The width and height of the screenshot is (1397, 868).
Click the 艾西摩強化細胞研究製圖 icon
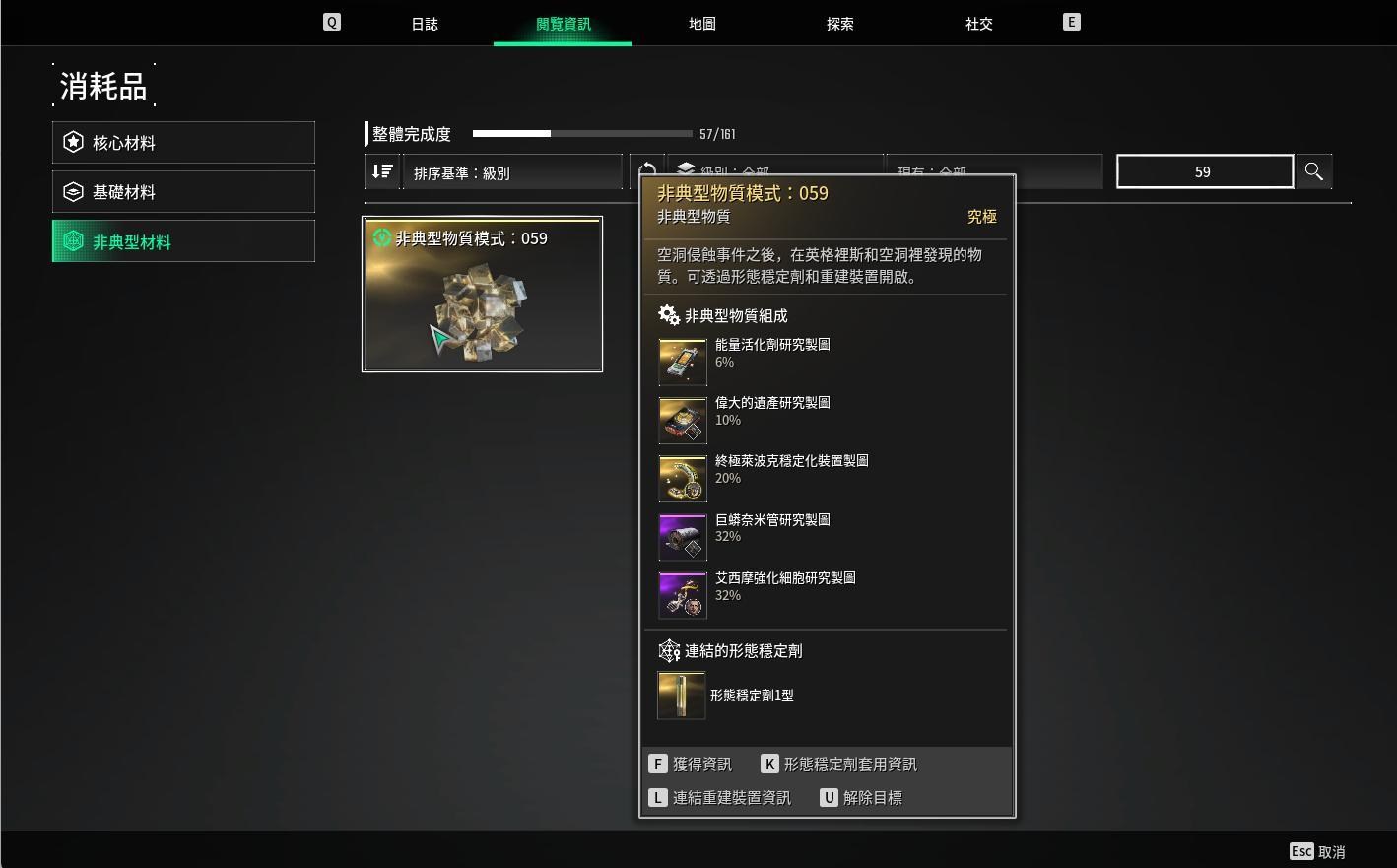point(683,595)
